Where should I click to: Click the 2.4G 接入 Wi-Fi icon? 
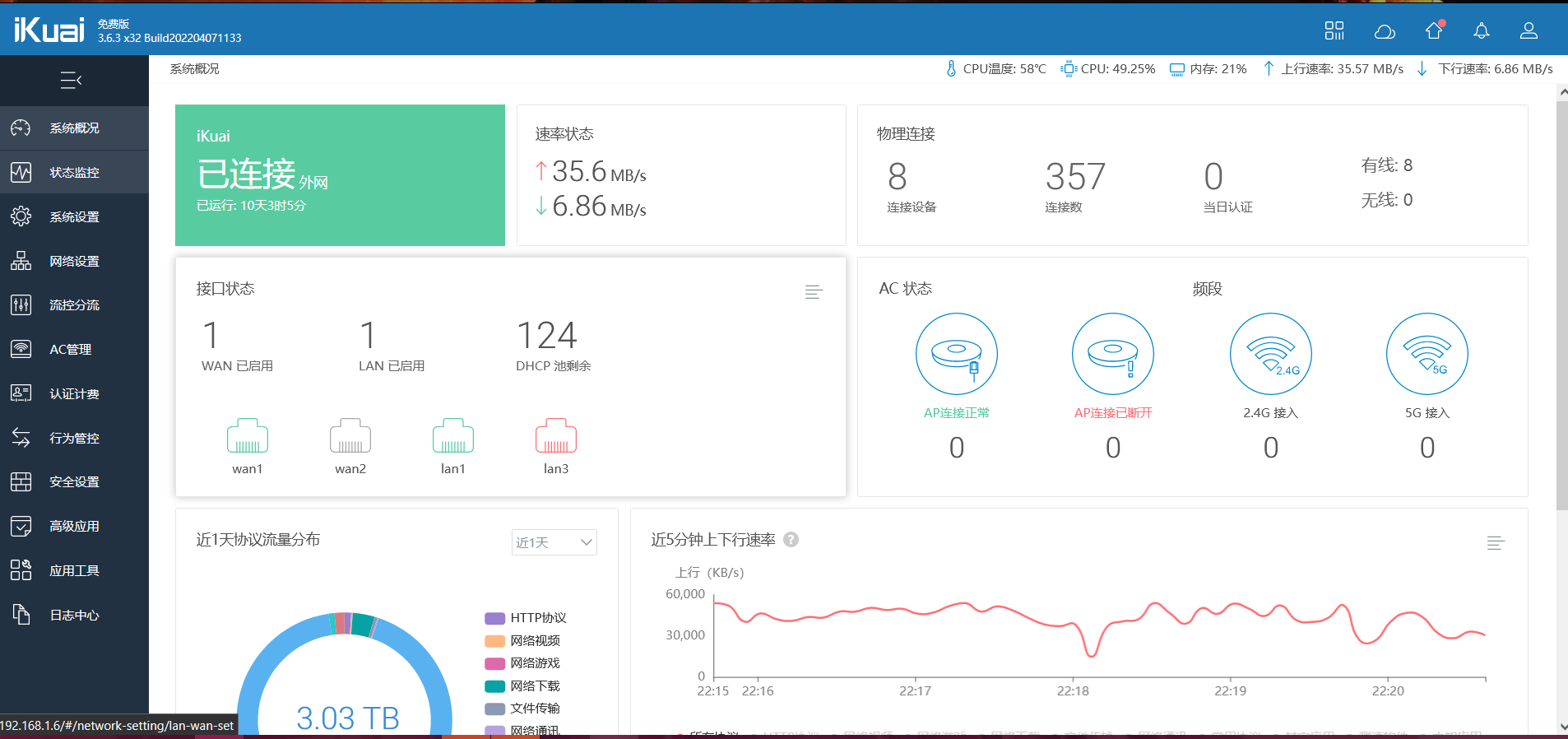(x=1271, y=354)
